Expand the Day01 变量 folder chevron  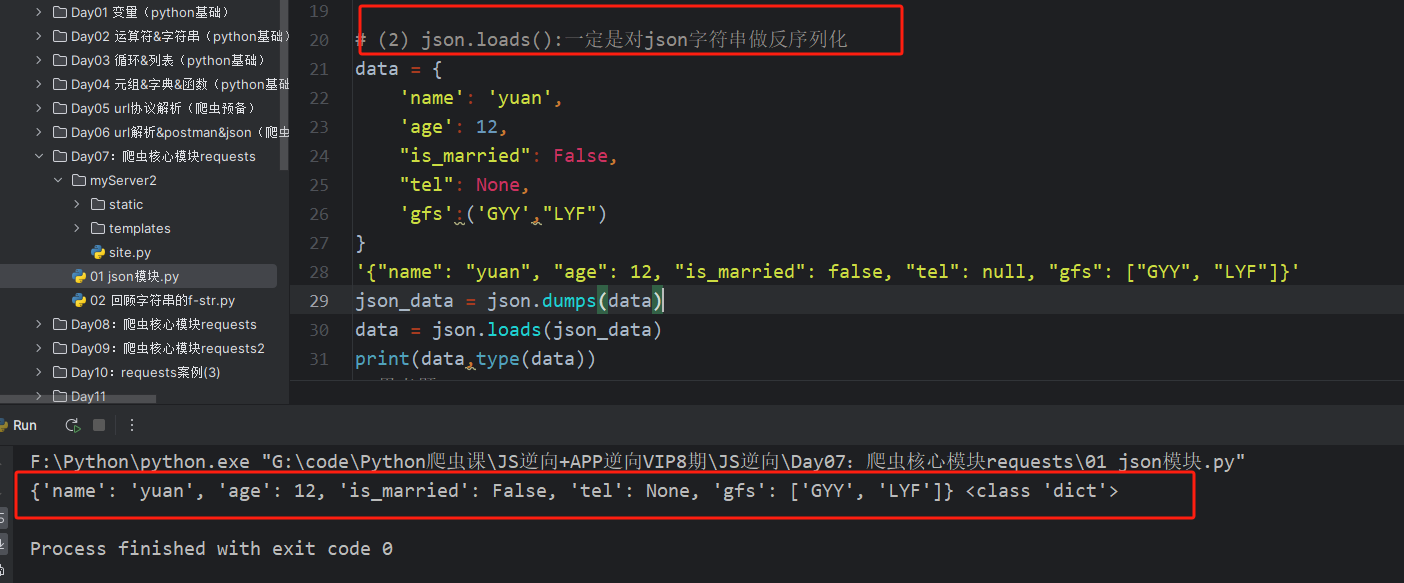39,12
